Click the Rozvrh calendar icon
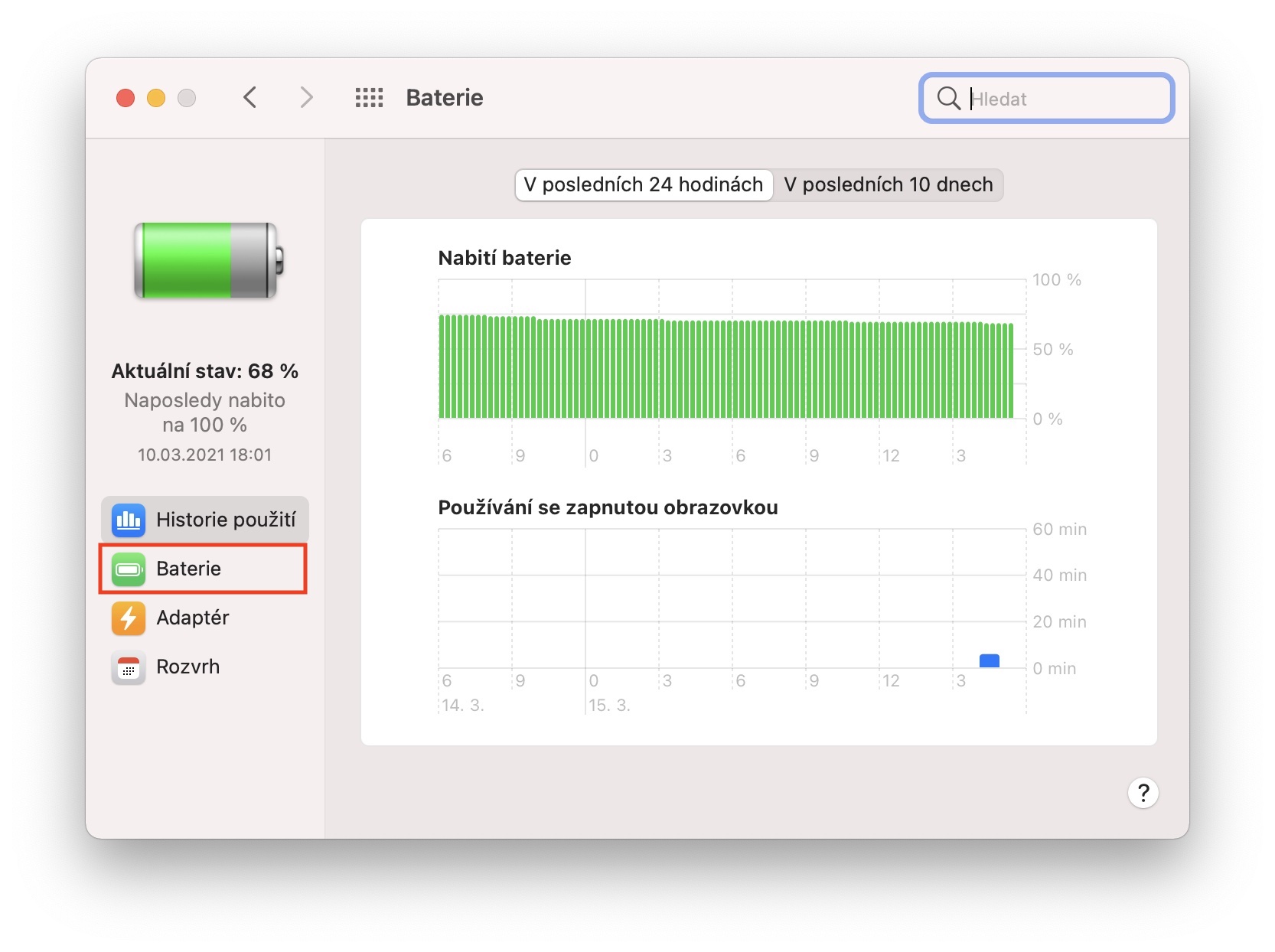Image resolution: width=1275 pixels, height=952 pixels. pos(129,667)
